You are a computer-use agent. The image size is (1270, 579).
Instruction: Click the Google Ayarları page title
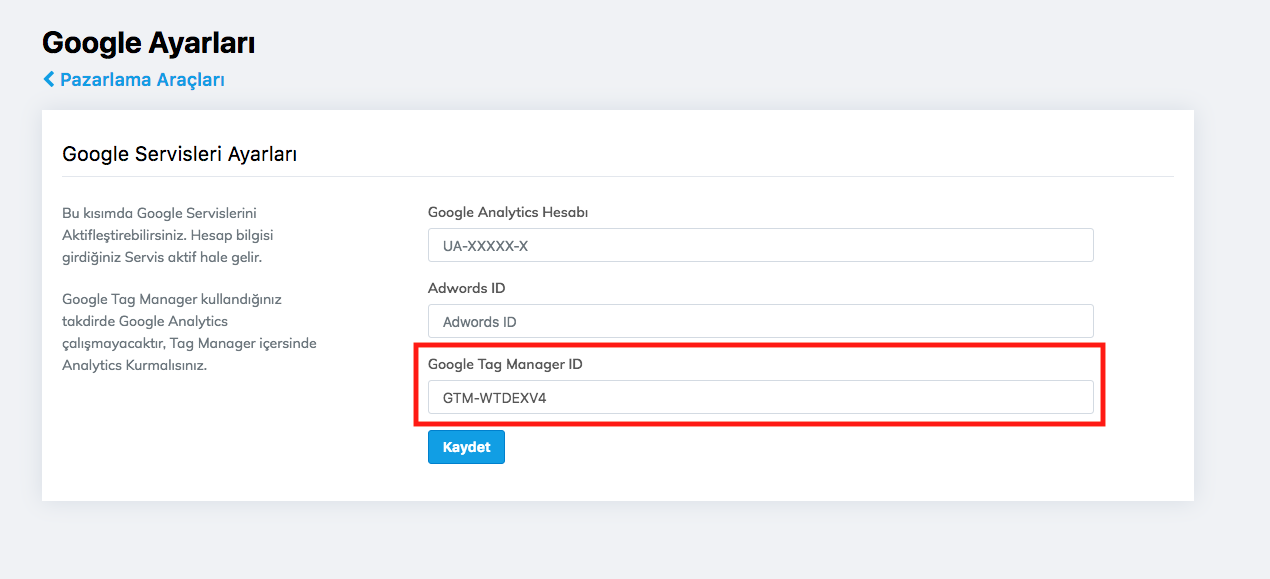tap(148, 43)
